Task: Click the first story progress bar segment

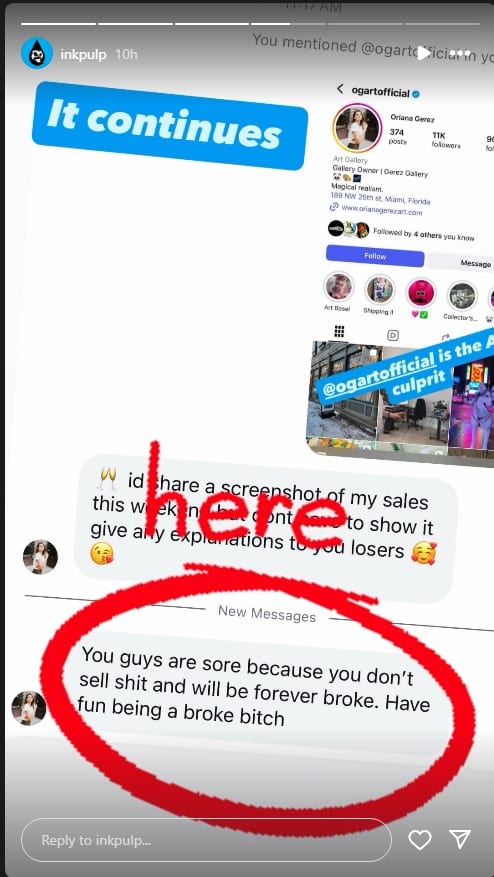Action: (59, 24)
